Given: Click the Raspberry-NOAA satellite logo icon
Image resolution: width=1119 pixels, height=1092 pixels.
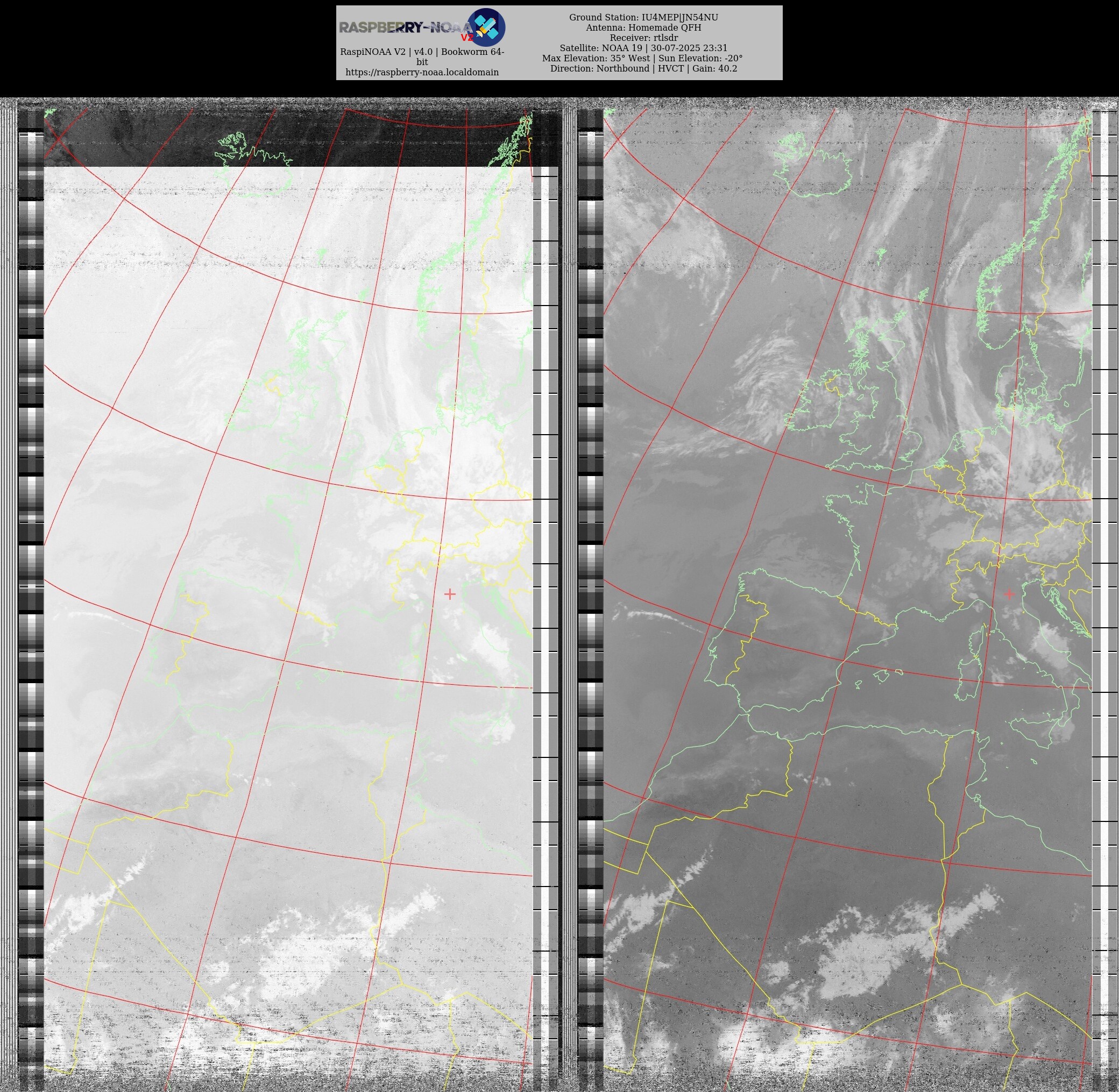Looking at the screenshot, I should click(486, 27).
